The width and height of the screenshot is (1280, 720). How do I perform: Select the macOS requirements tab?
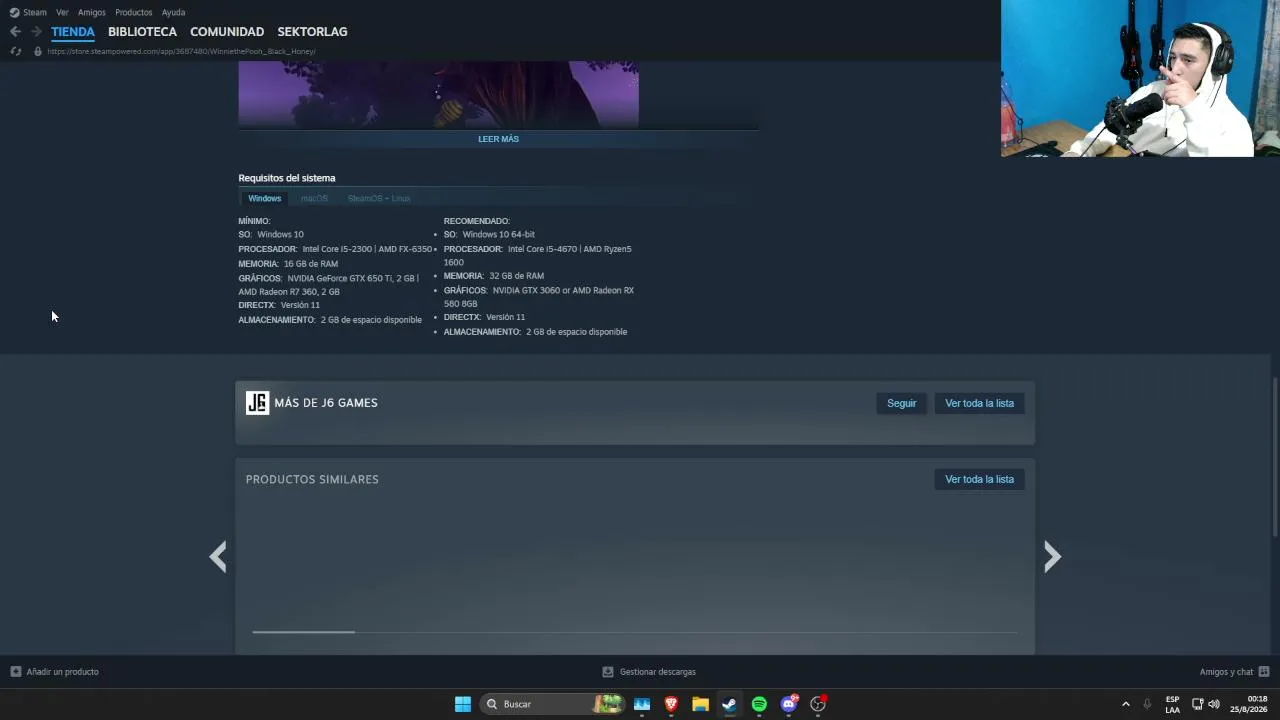[314, 198]
